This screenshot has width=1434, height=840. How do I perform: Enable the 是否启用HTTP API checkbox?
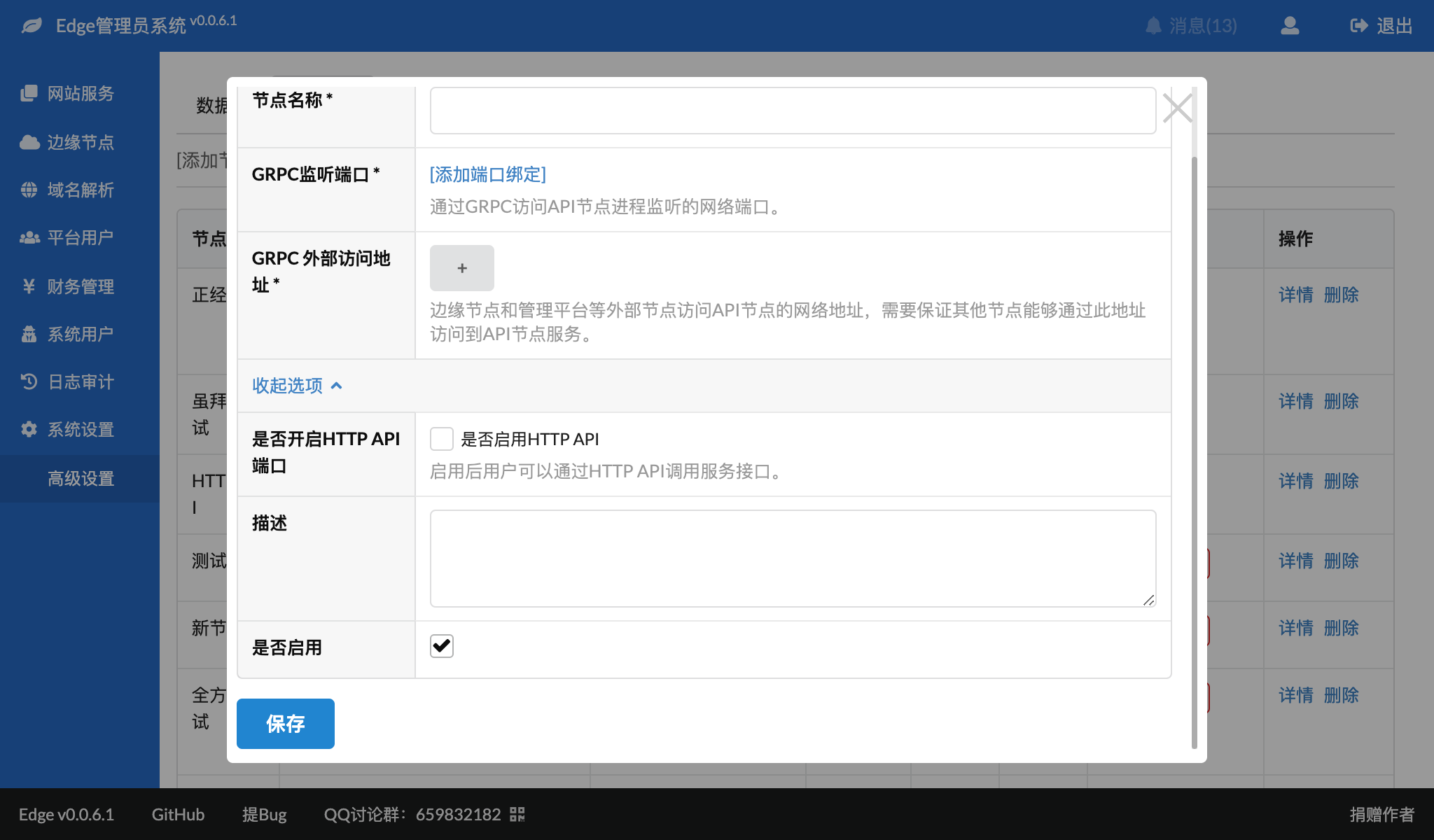click(442, 439)
